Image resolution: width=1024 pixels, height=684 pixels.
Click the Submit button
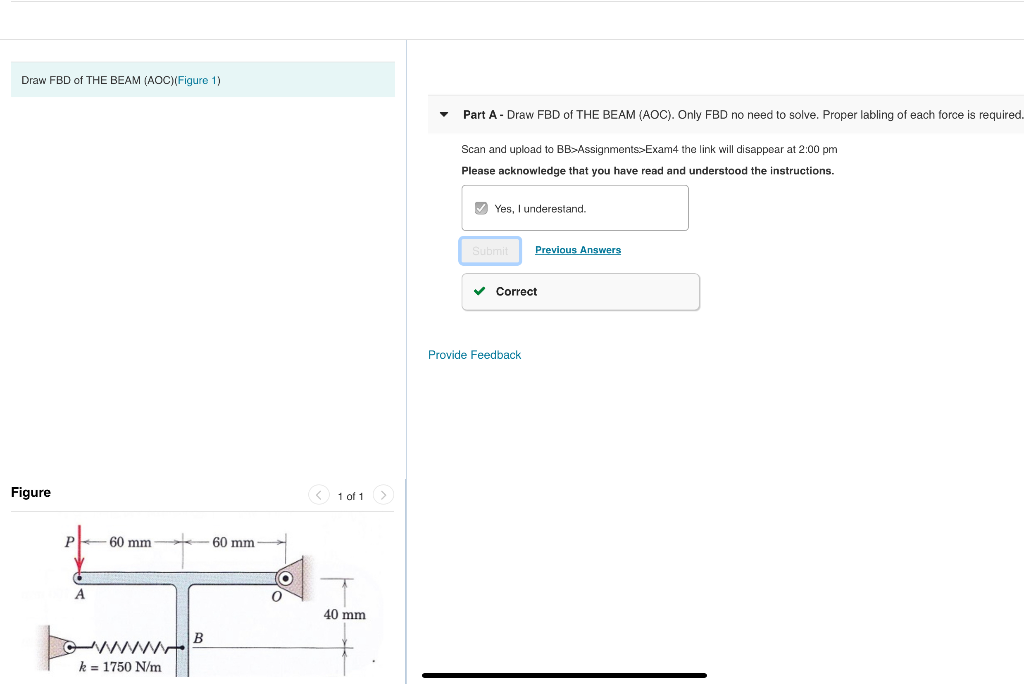(490, 250)
